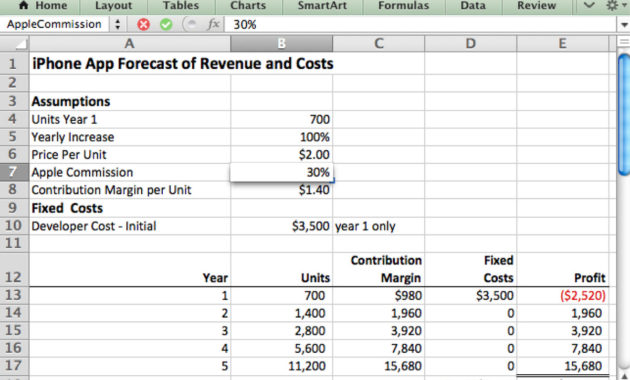Click the vertical scrollbar thumb
This screenshot has height=380, width=630.
[x=624, y=115]
